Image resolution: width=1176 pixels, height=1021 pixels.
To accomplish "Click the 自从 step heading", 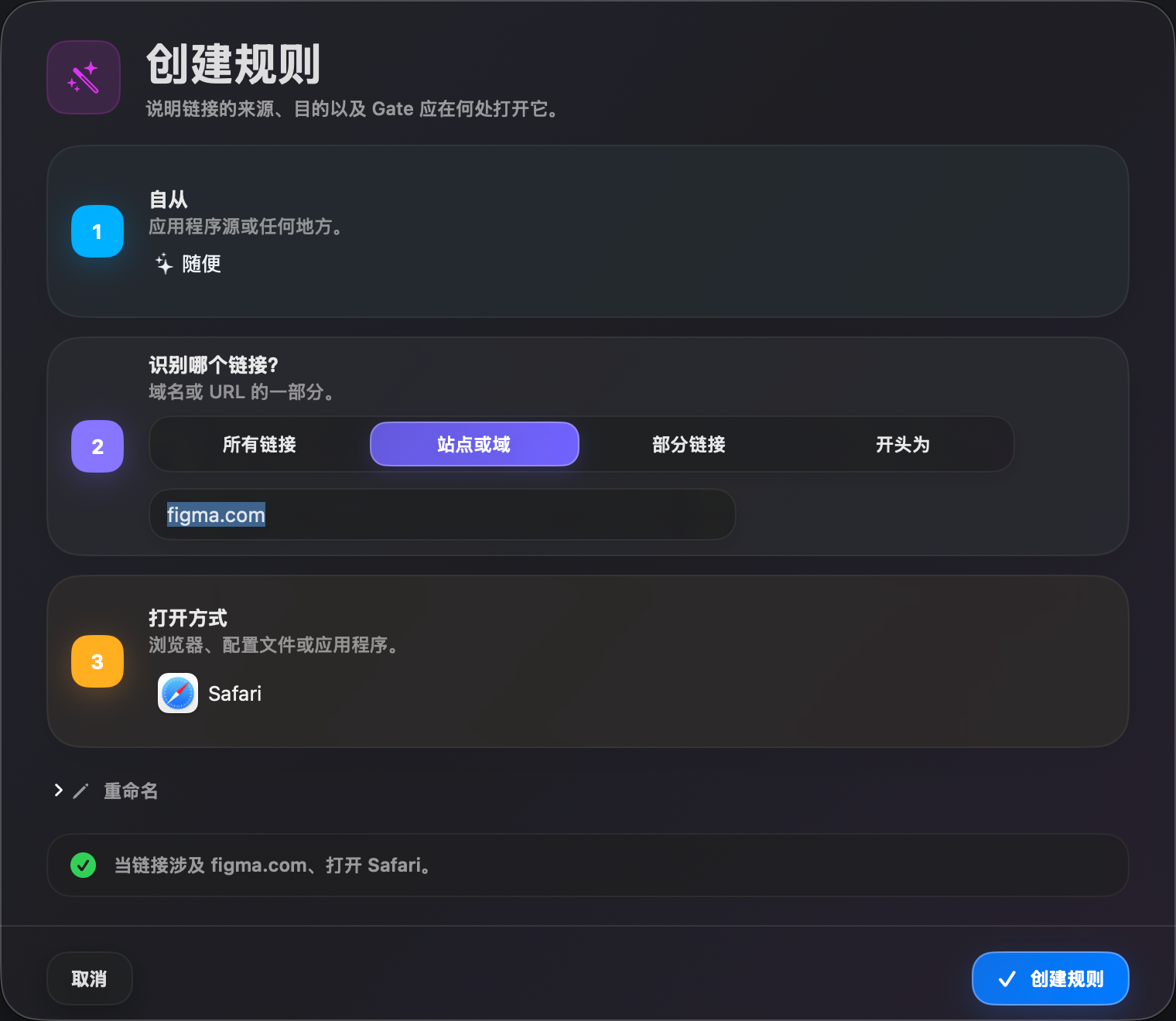I will [169, 200].
